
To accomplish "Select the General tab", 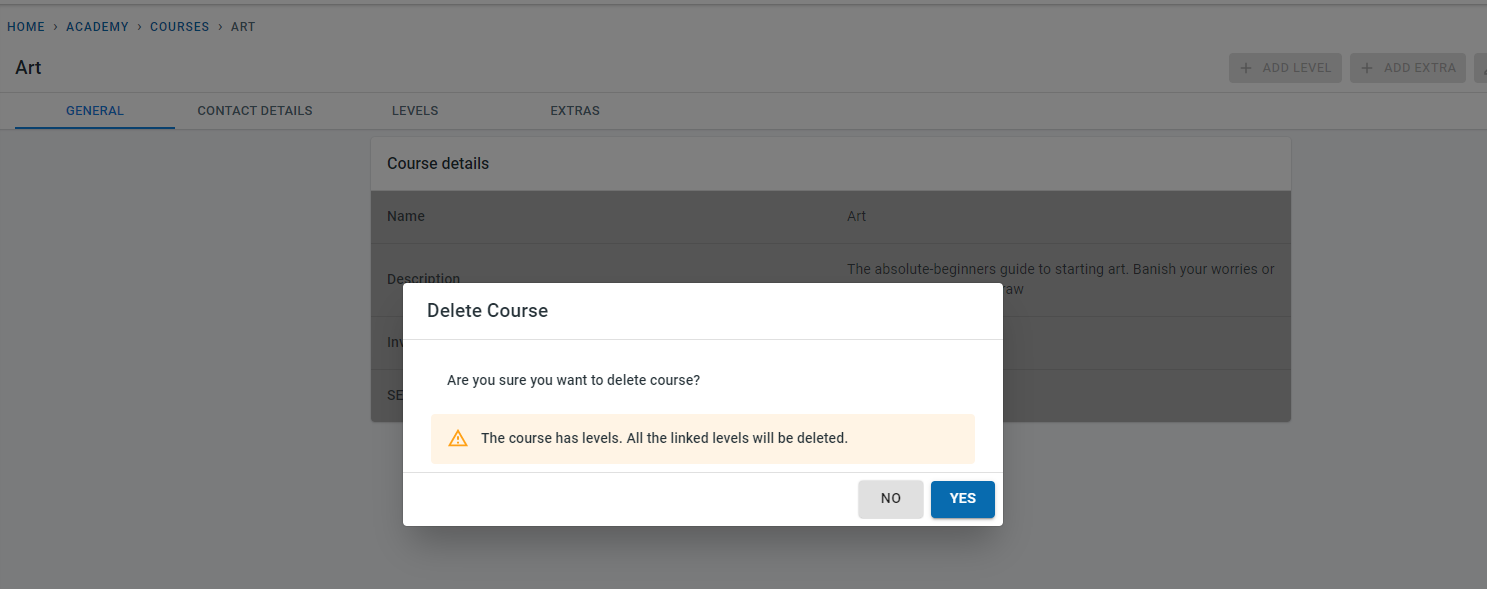I will pos(95,111).
